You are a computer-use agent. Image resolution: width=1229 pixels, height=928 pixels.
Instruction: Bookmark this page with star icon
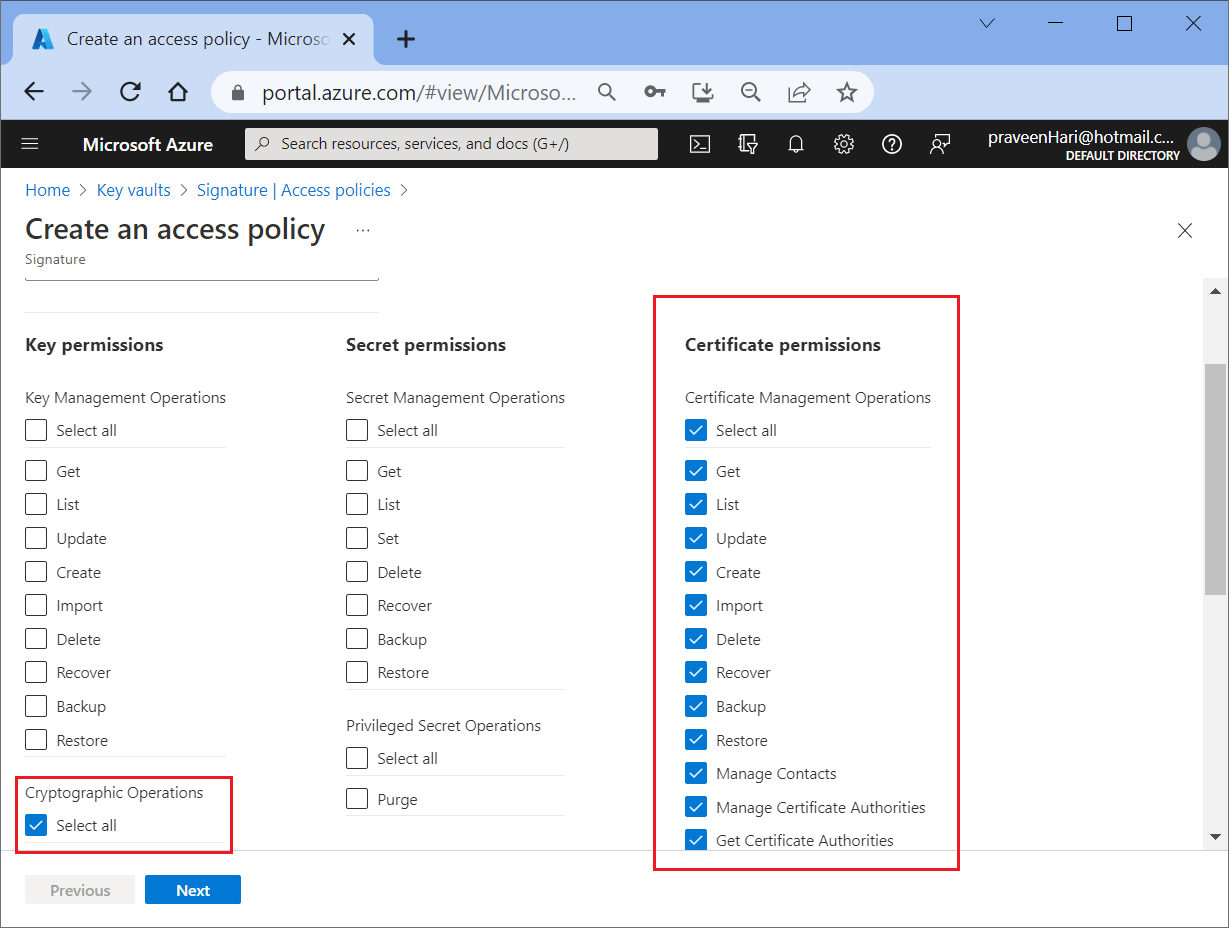click(847, 92)
